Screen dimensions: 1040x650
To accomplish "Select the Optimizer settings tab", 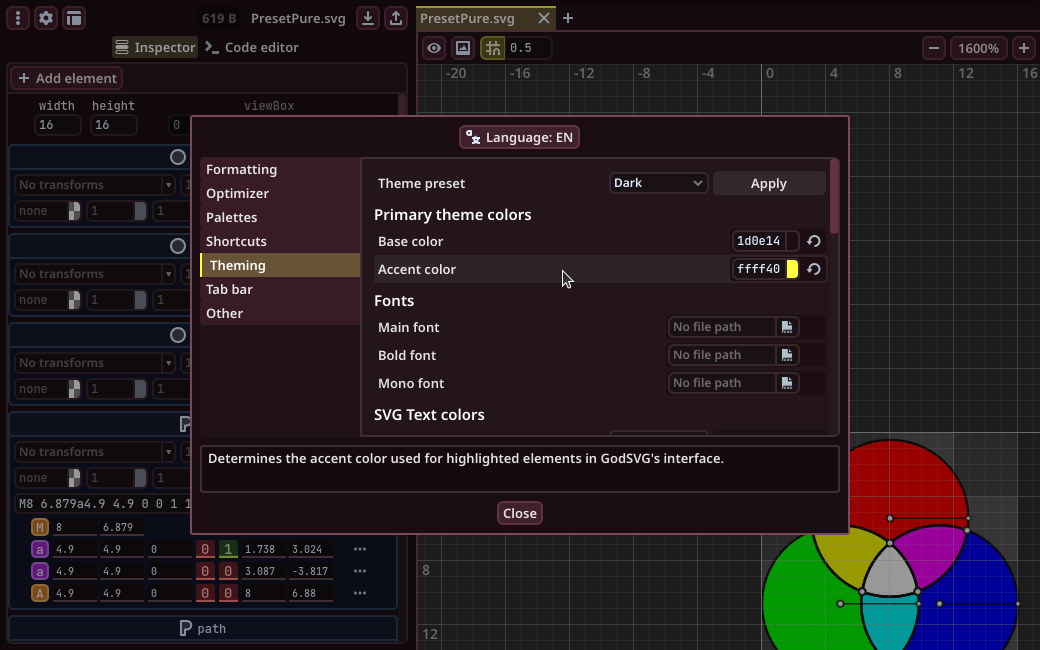I will [280, 193].
